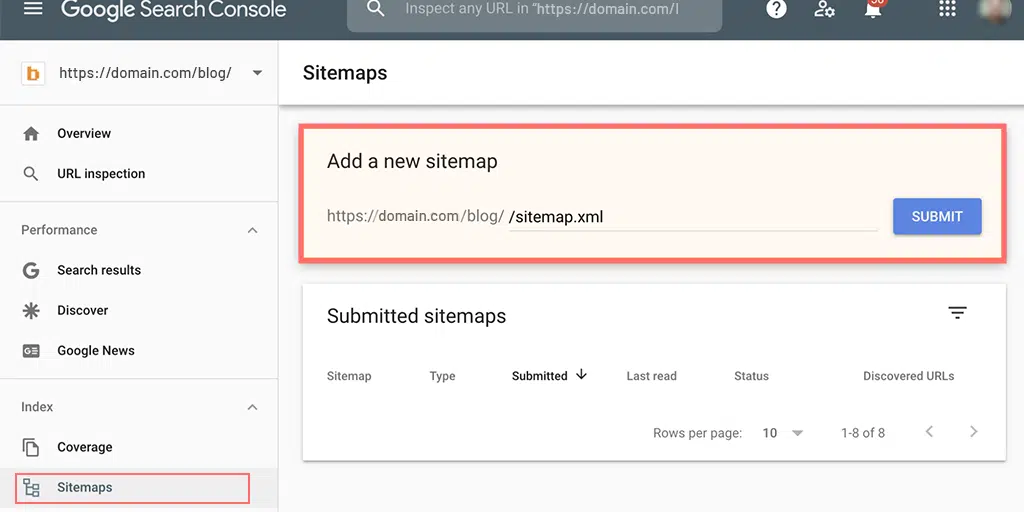The image size is (1024, 512).
Task: Submit the new sitemap
Action: click(937, 217)
